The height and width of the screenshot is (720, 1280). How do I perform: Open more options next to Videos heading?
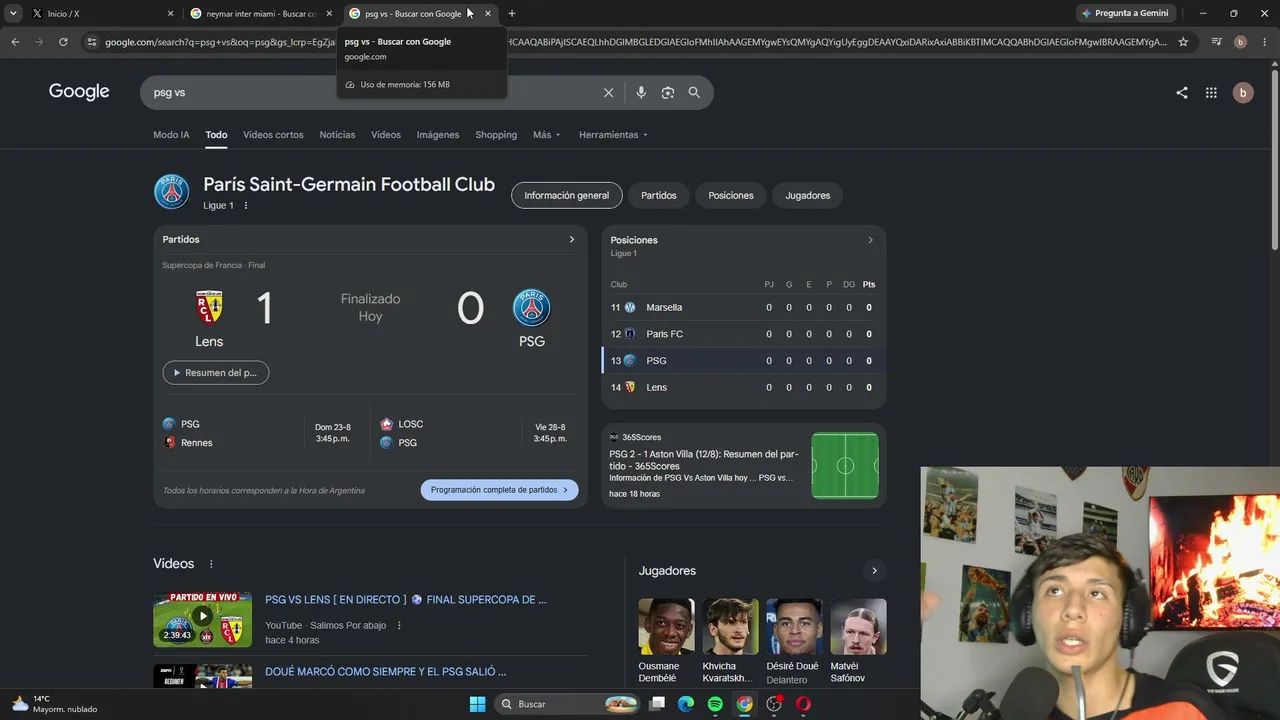point(211,564)
